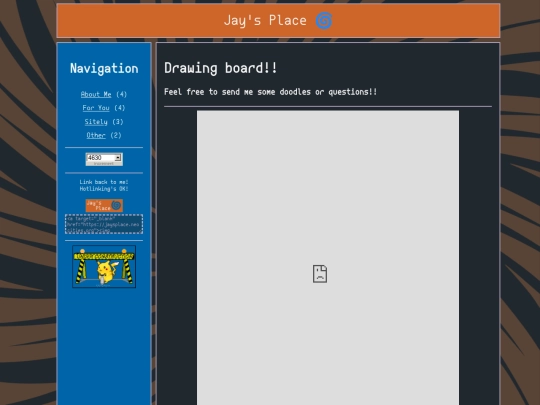The image size is (540, 405).
Task: Click the Jay's Place header title
Action: click(265, 20)
